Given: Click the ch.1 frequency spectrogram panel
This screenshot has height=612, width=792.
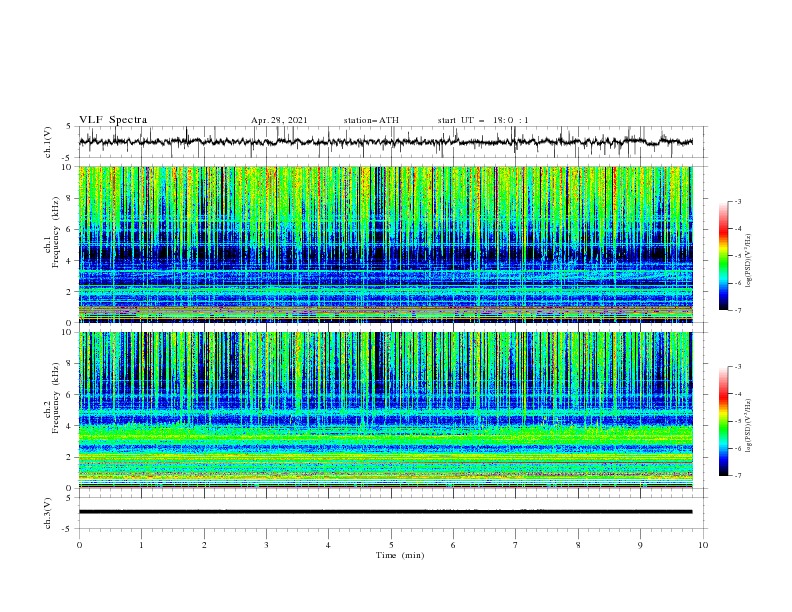Looking at the screenshot, I should pos(385,244).
